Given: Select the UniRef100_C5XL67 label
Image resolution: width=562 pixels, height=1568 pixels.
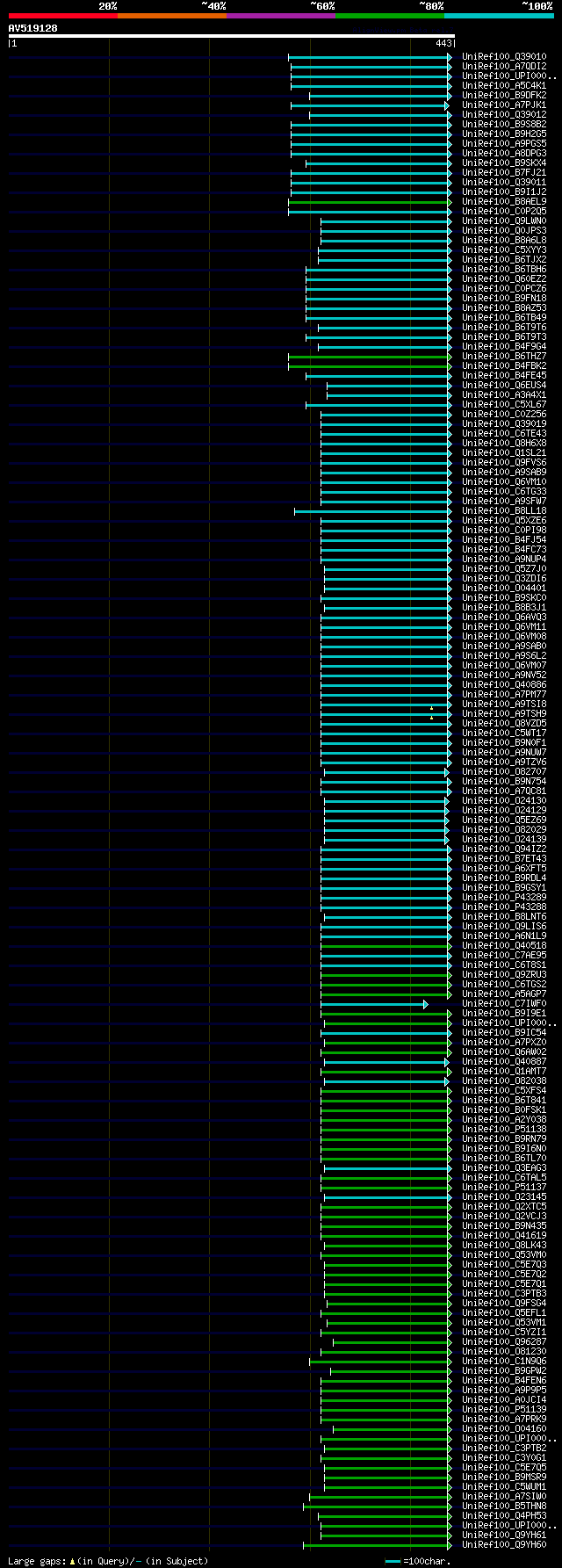Looking at the screenshot, I should coord(504,405).
